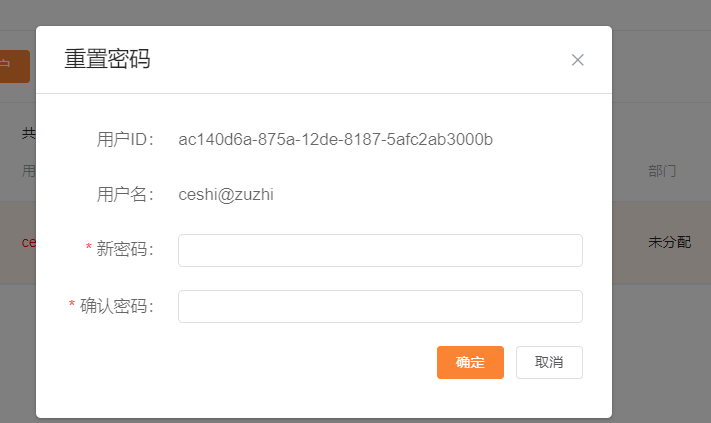Click the red asterisk beside 确认密码
Screen dimensions: 711x423
tap(72, 304)
